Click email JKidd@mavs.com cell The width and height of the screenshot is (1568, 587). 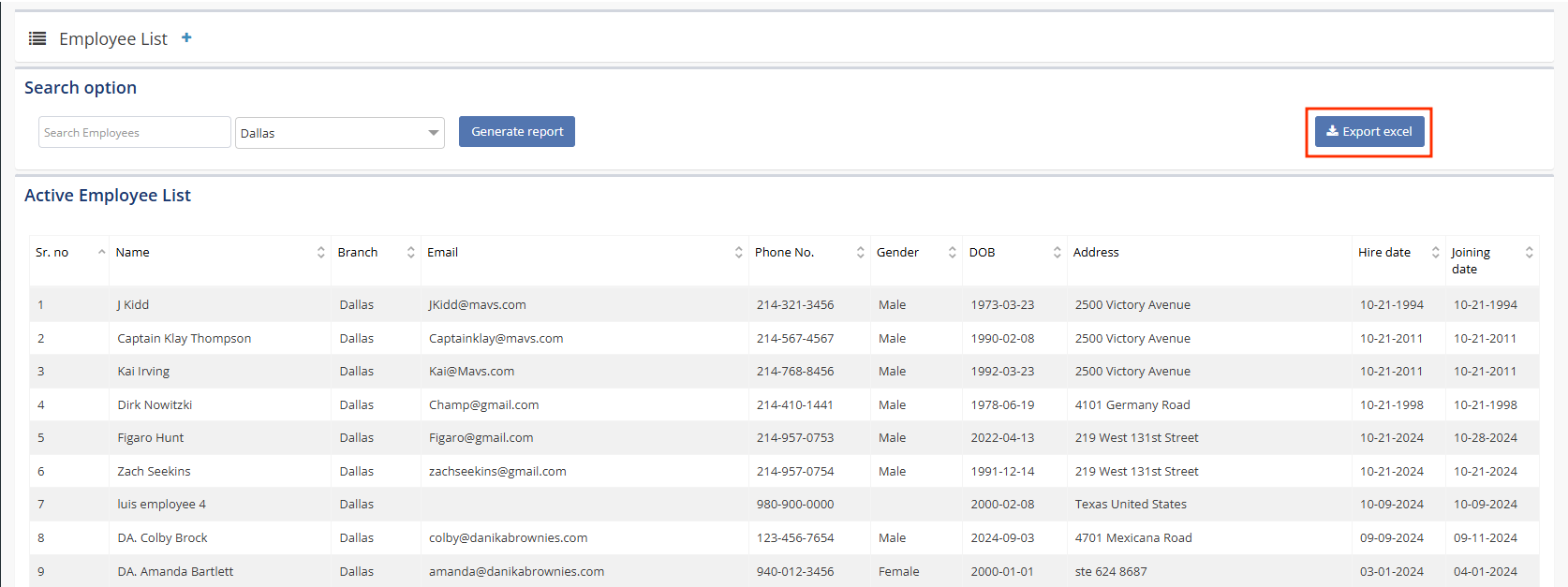tap(477, 304)
